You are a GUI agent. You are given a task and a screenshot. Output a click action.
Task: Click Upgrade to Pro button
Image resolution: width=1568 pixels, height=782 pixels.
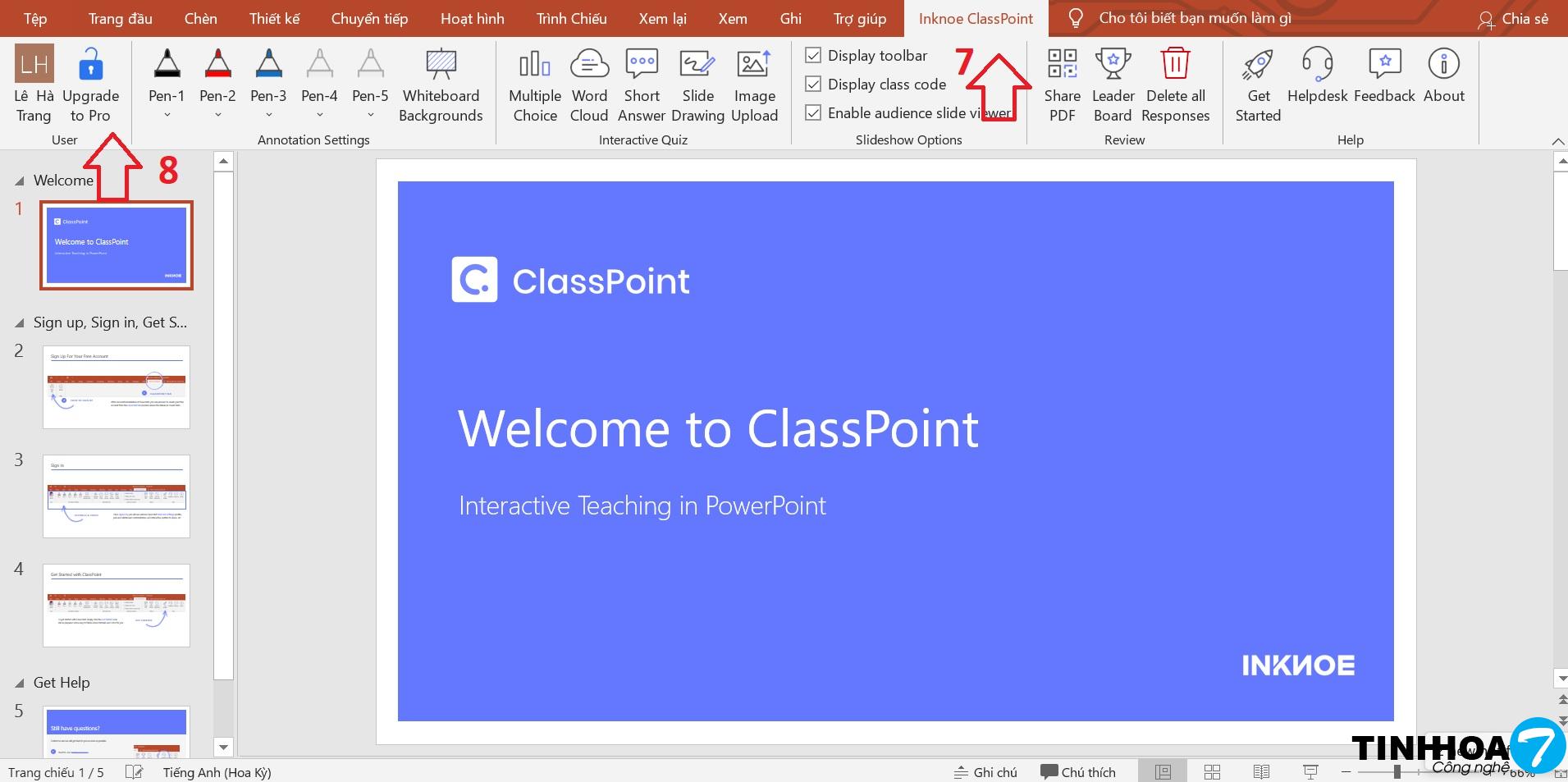90,85
